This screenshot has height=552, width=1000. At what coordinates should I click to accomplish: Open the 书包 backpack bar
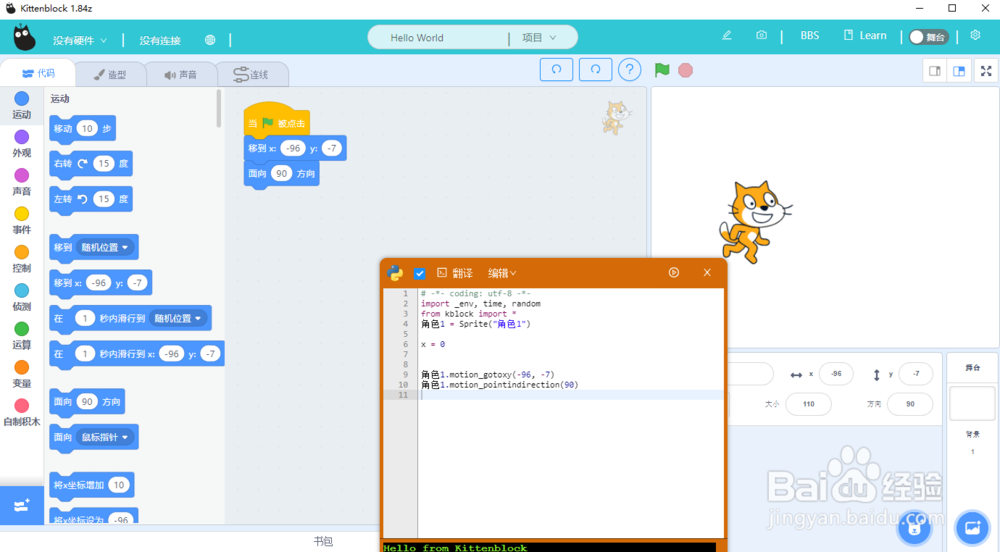[323, 541]
